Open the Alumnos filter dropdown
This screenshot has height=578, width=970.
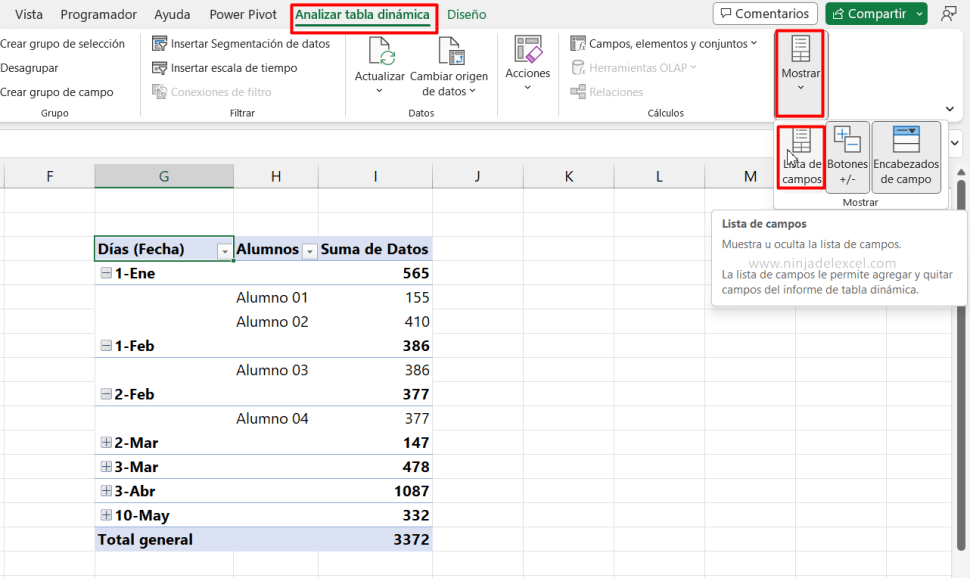click(310, 248)
